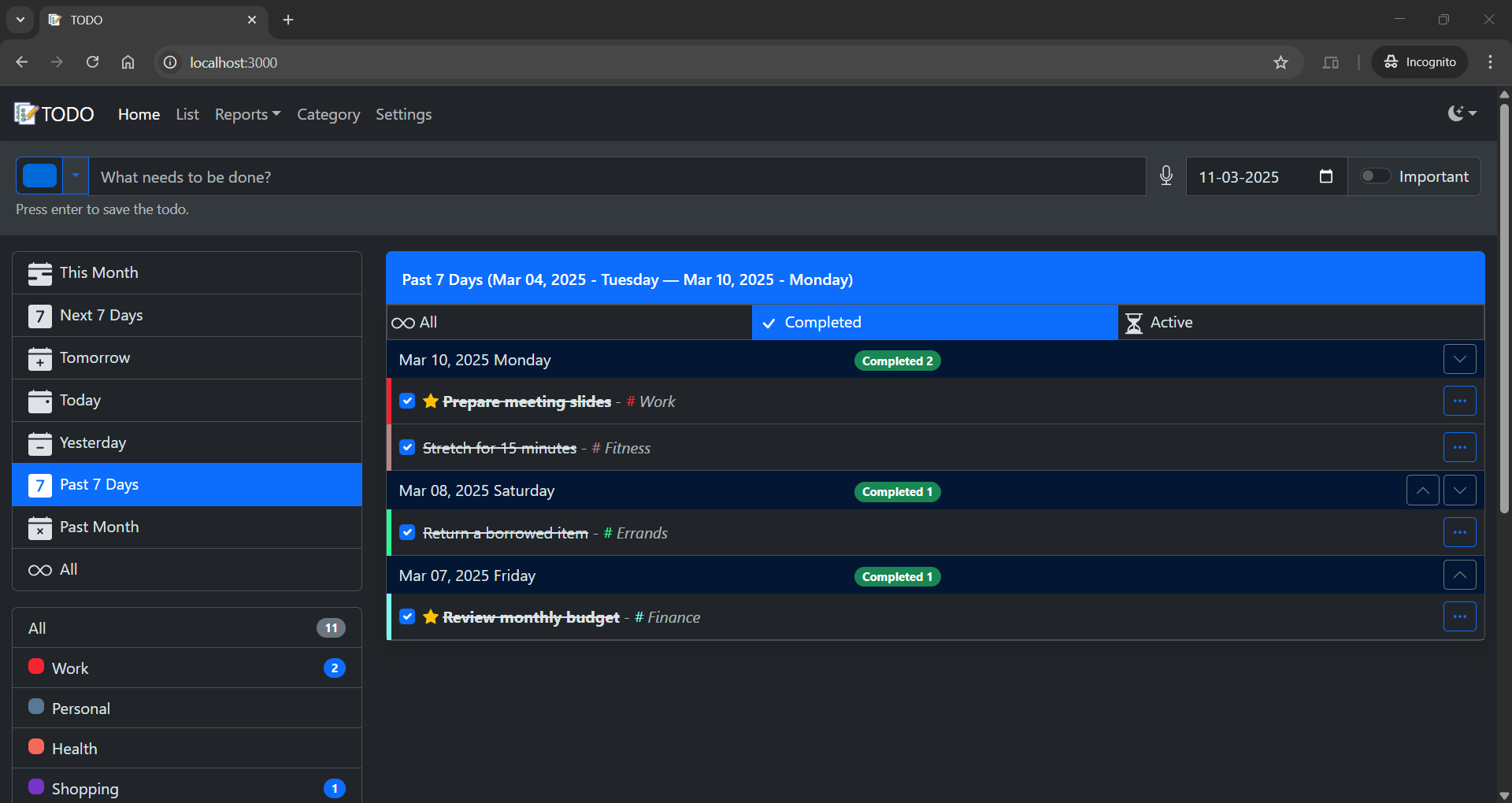The image size is (1512, 803).
Task: Click the infinity icon next to All
Action: pyautogui.click(x=38, y=569)
